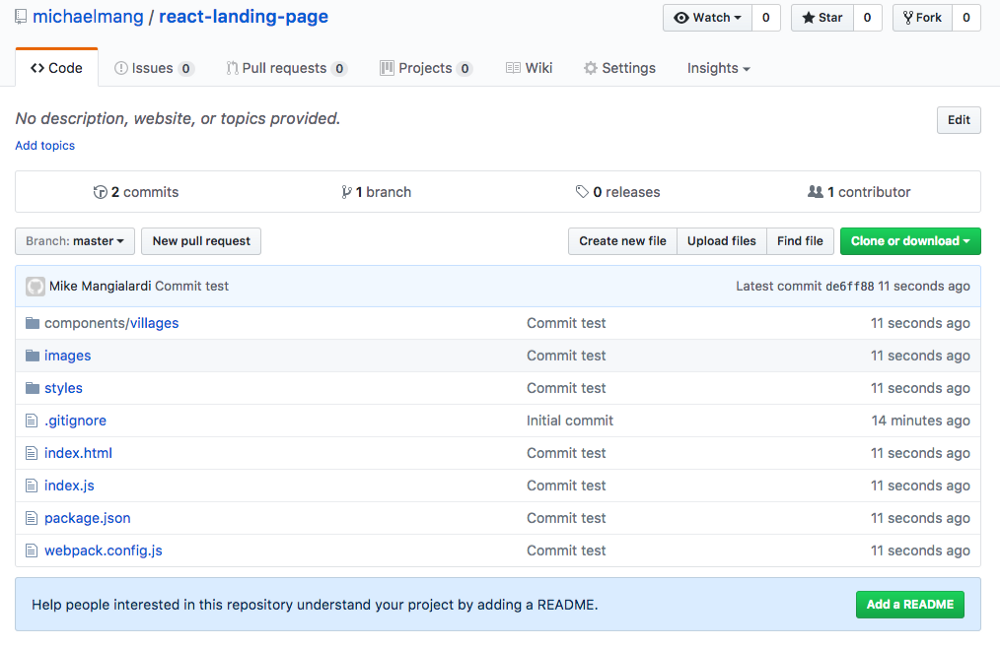The image size is (1000, 645).
Task: Click the repository book icon beside michaelmang
Action: coord(21,18)
